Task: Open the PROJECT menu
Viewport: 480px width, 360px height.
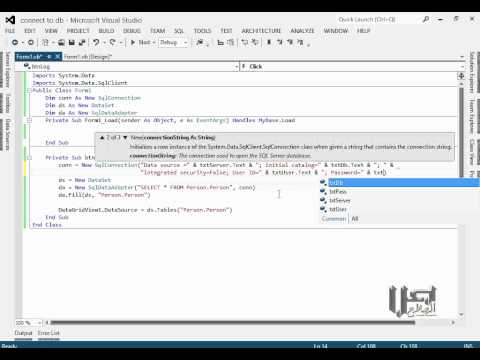Action: [x=78, y=31]
